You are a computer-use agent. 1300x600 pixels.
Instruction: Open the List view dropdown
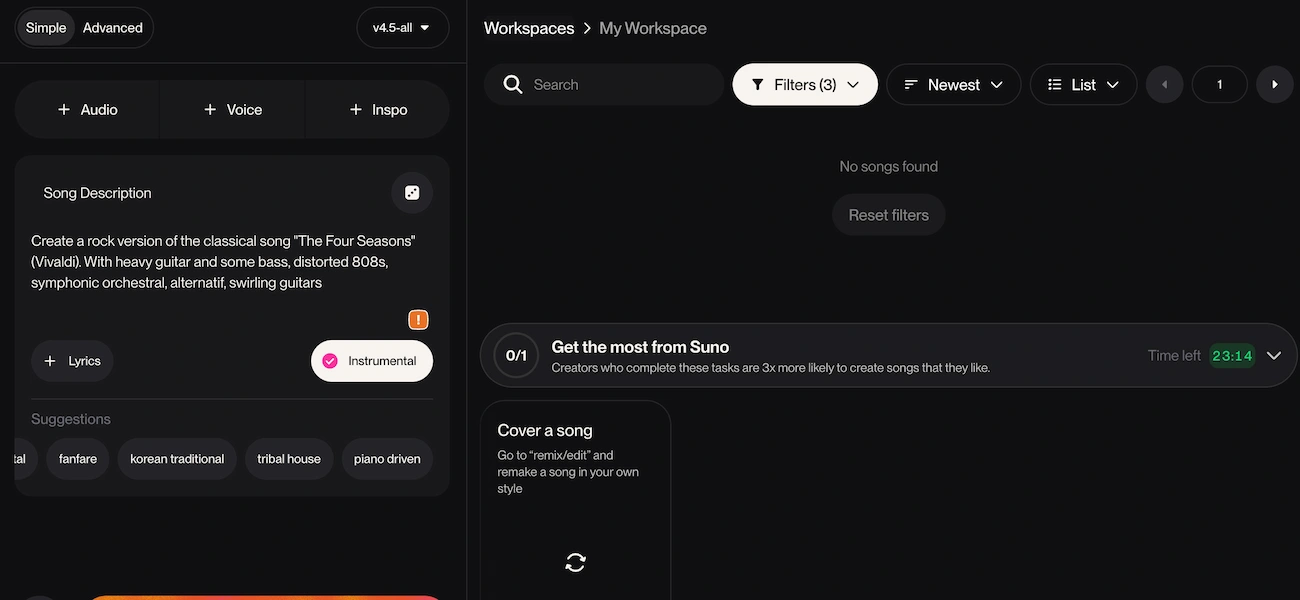point(1083,85)
